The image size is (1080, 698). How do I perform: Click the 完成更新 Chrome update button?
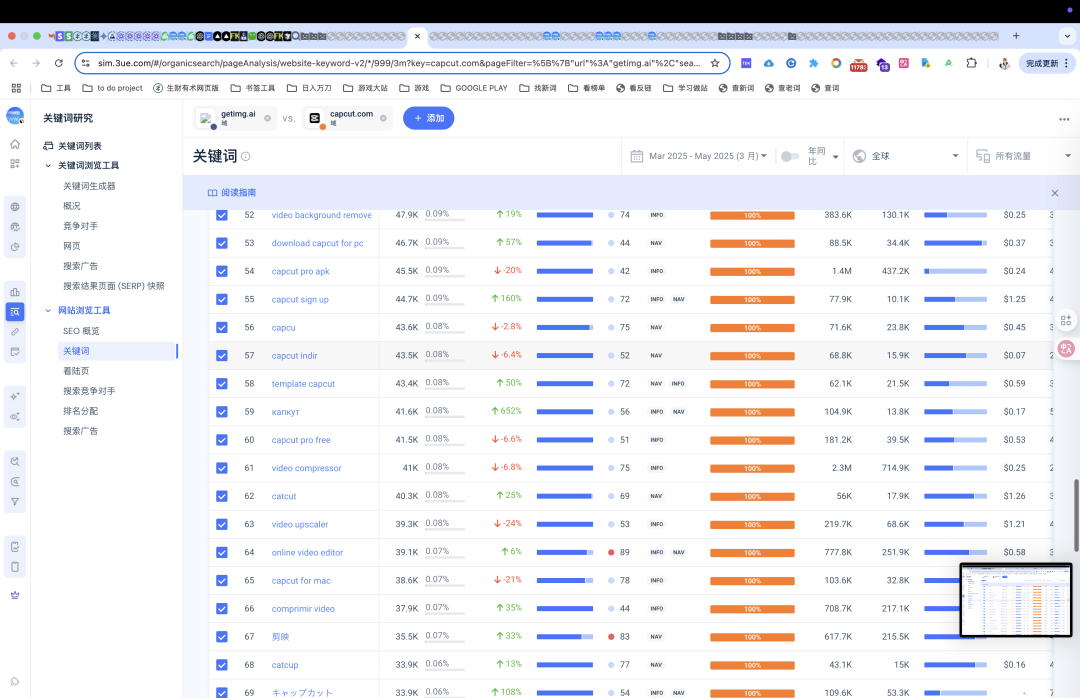coord(1046,63)
